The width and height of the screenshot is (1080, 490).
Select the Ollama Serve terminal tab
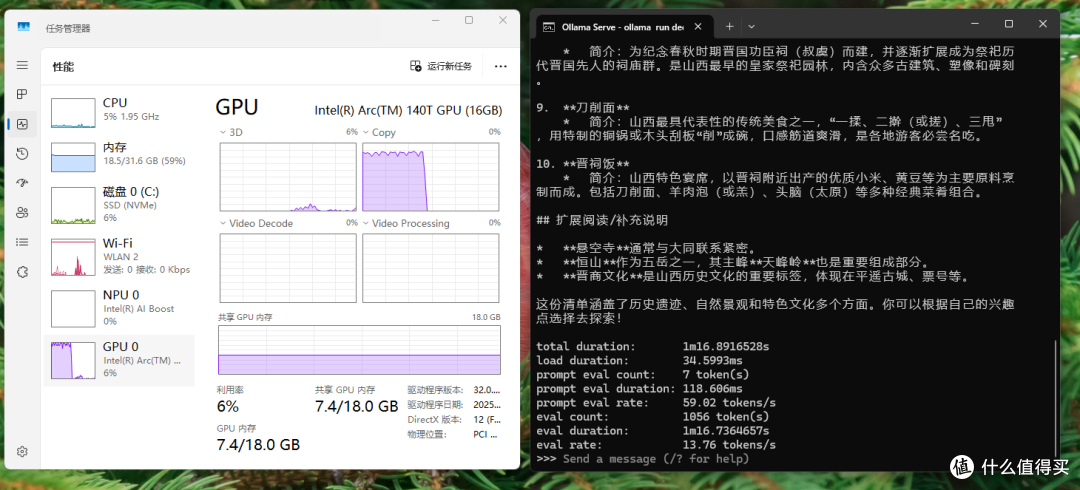pos(623,27)
